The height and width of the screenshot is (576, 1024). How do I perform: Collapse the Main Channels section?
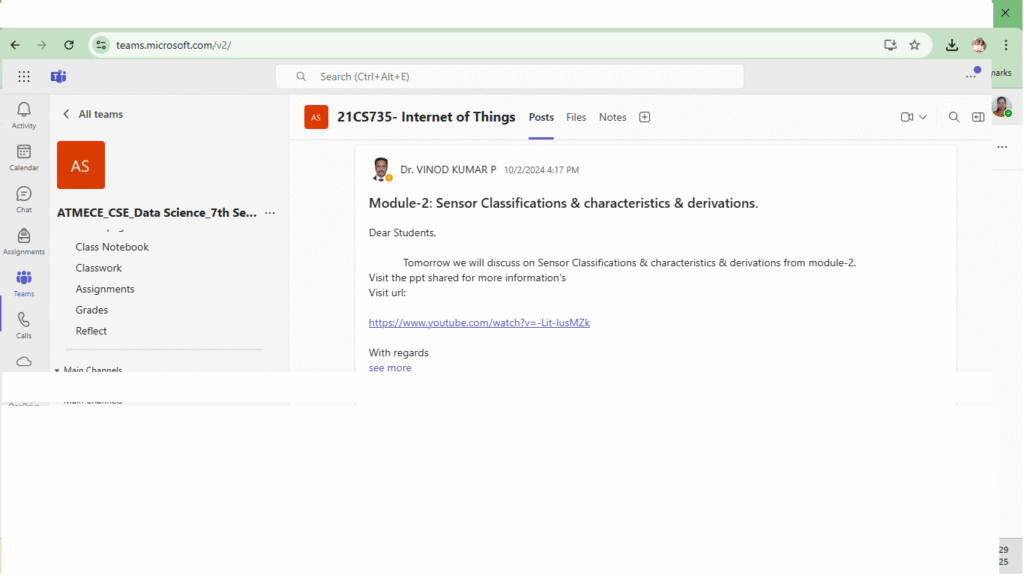coord(57,370)
